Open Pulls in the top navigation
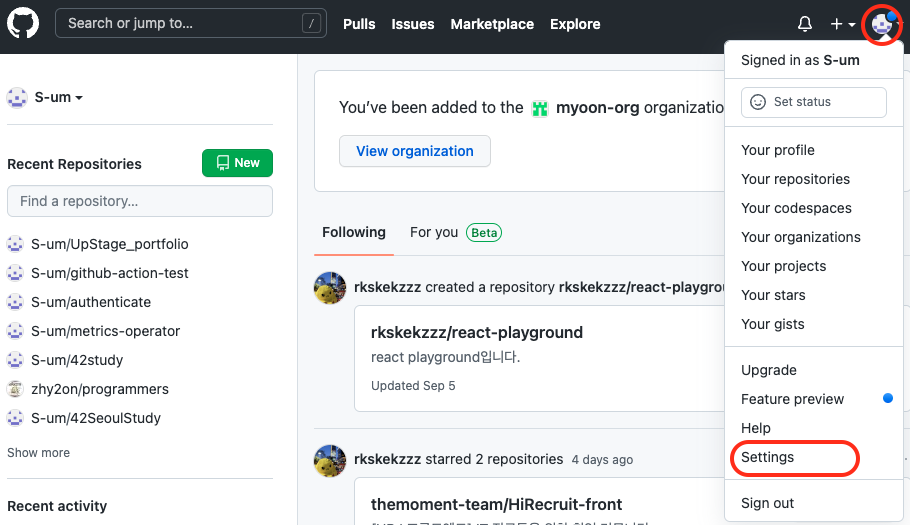 pyautogui.click(x=359, y=24)
